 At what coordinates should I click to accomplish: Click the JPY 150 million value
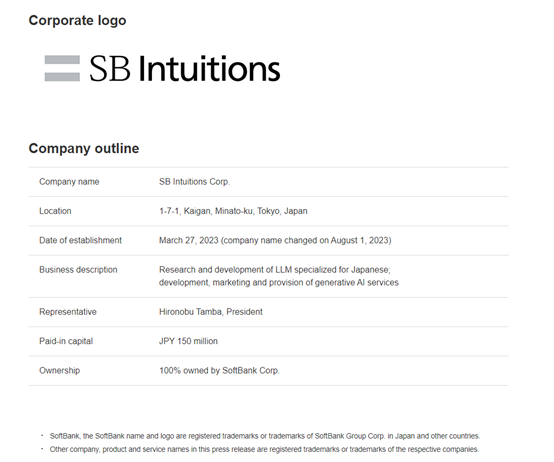(188, 341)
